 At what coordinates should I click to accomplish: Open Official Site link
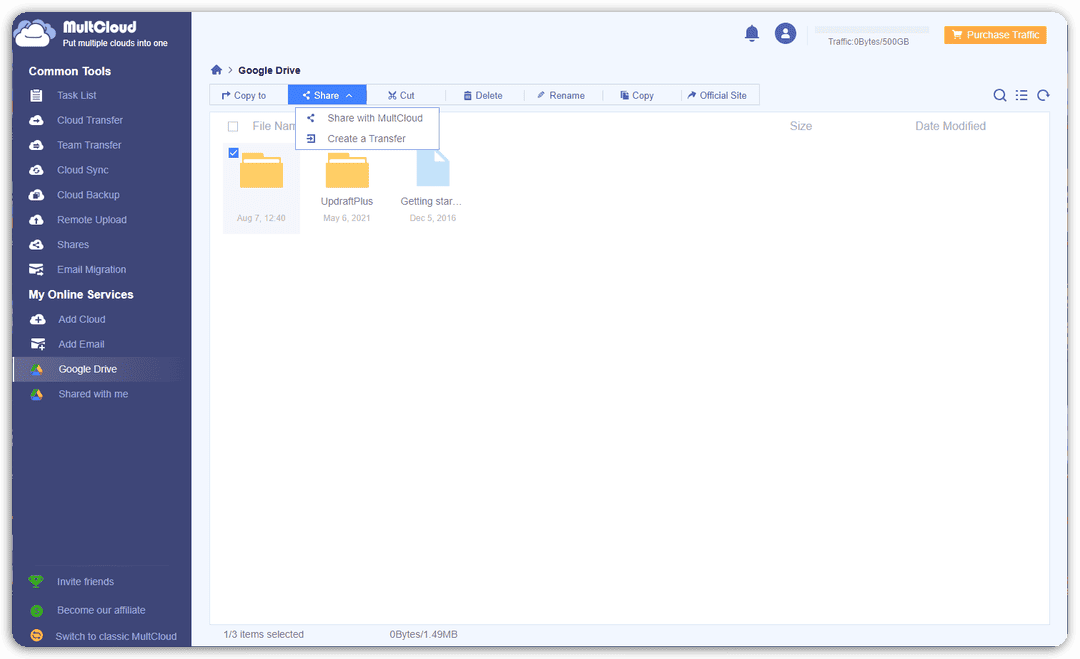(717, 95)
